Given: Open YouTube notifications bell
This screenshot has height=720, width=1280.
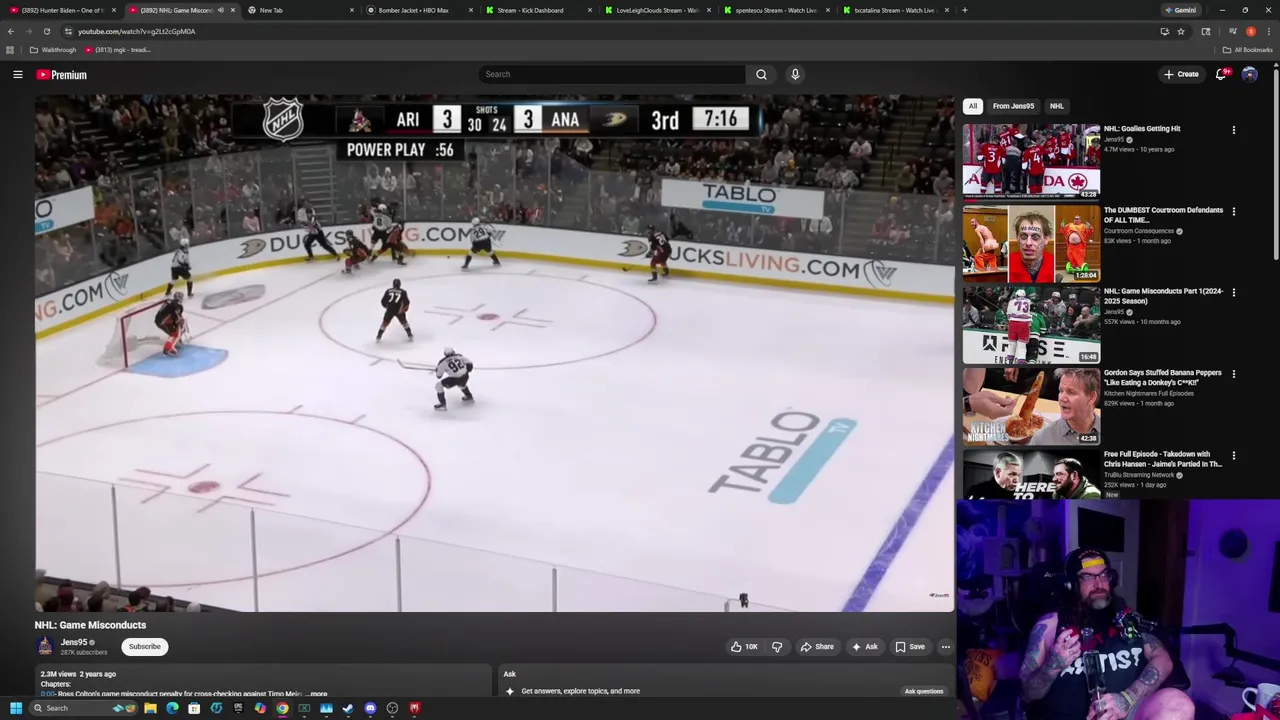Looking at the screenshot, I should [1221, 74].
